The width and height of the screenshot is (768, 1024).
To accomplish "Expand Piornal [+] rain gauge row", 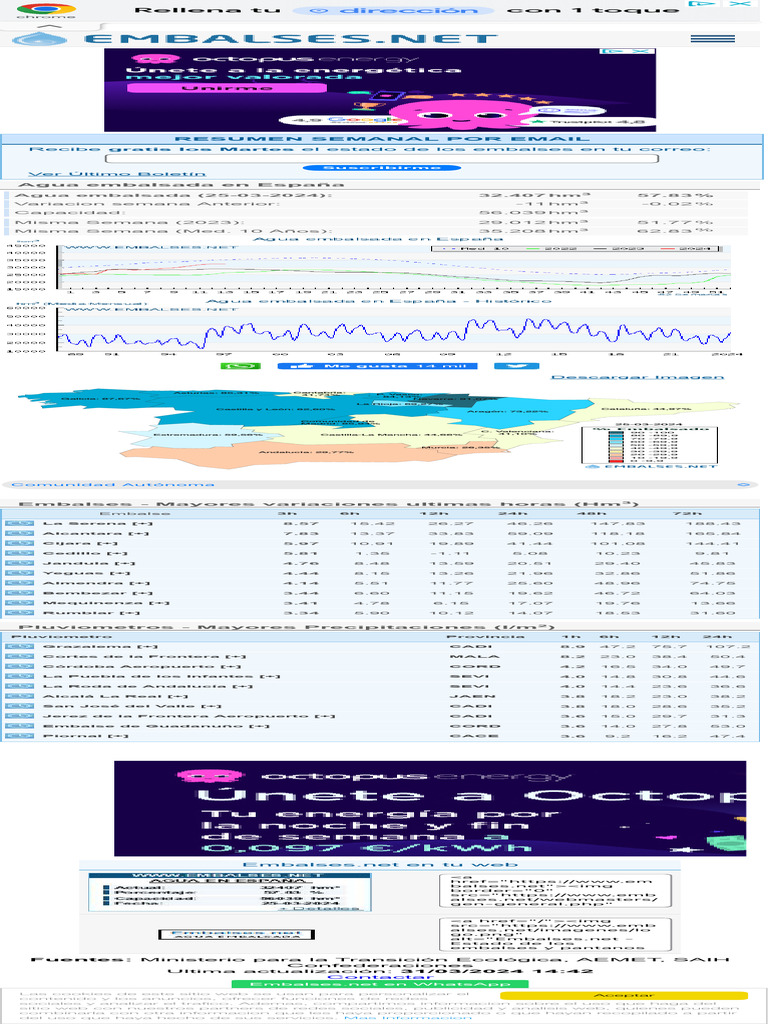I will [x=86, y=736].
